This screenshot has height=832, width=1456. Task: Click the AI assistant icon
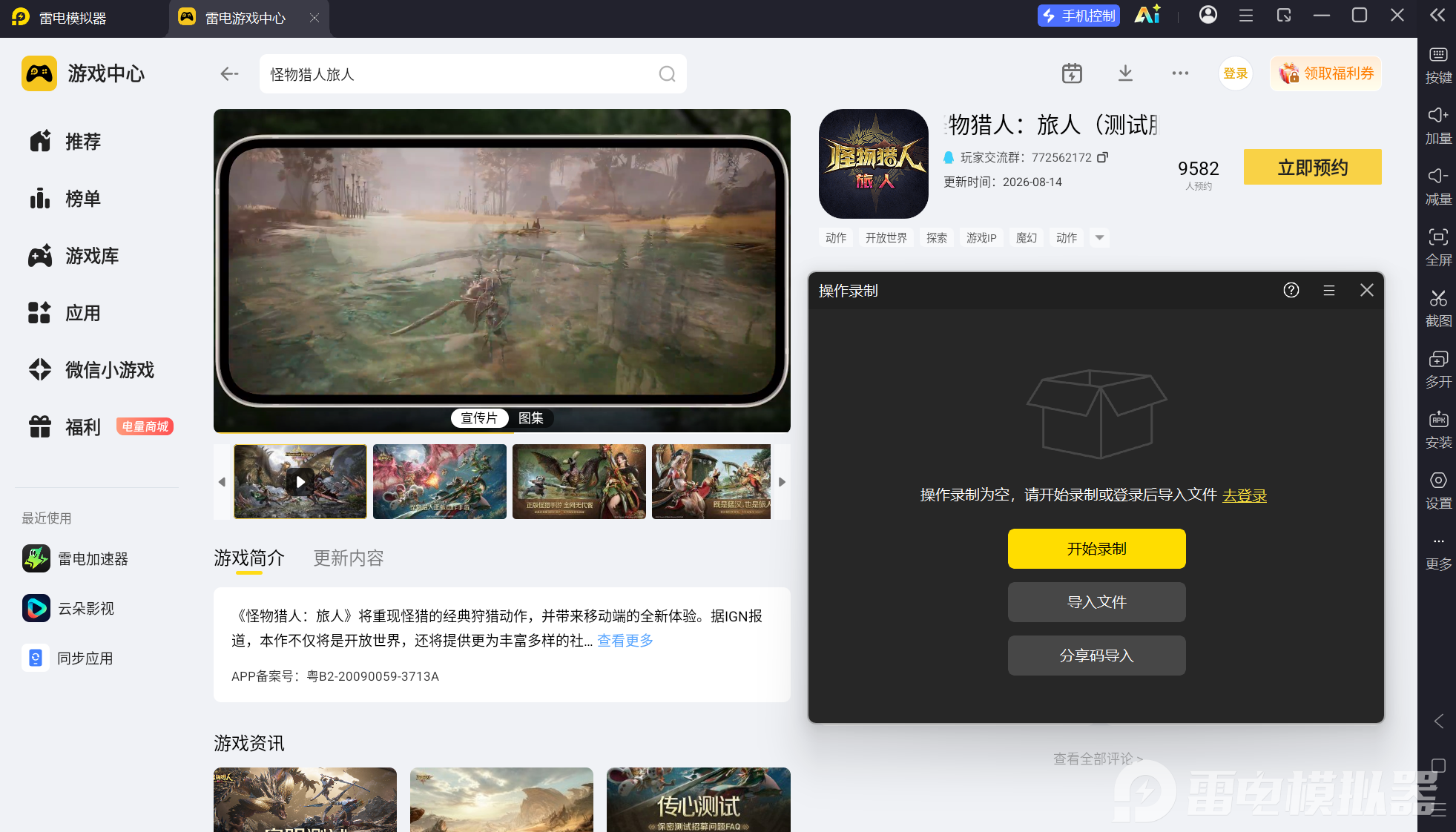[1147, 15]
